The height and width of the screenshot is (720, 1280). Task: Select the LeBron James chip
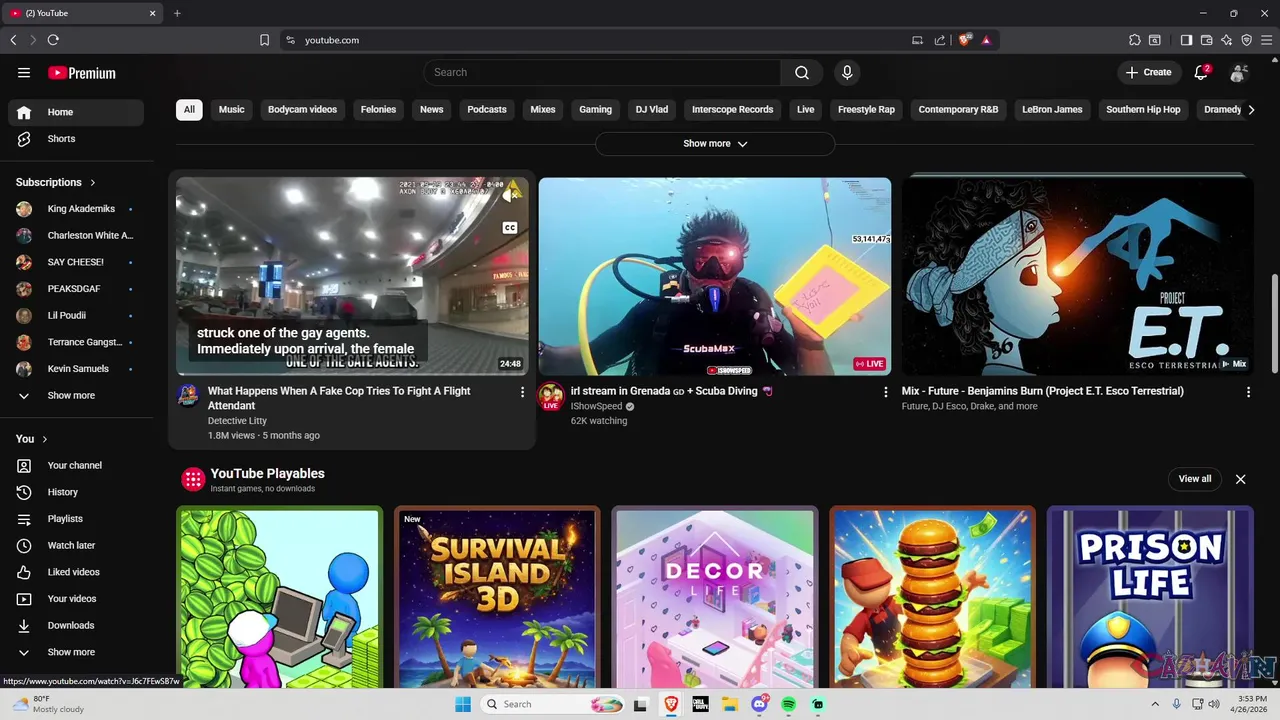coord(1052,109)
